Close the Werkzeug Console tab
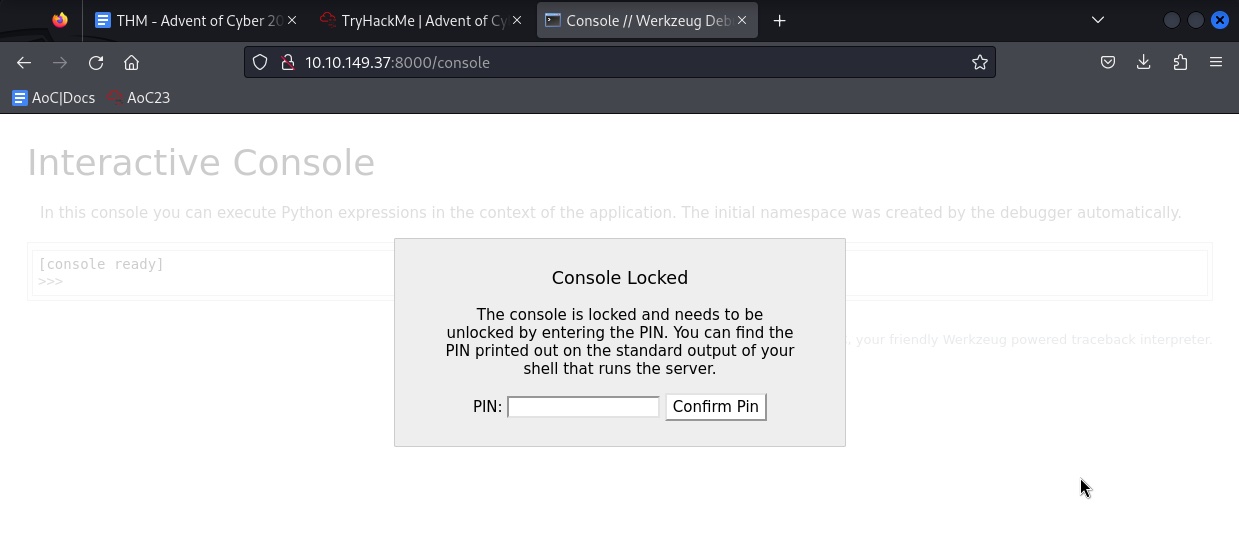 point(742,20)
